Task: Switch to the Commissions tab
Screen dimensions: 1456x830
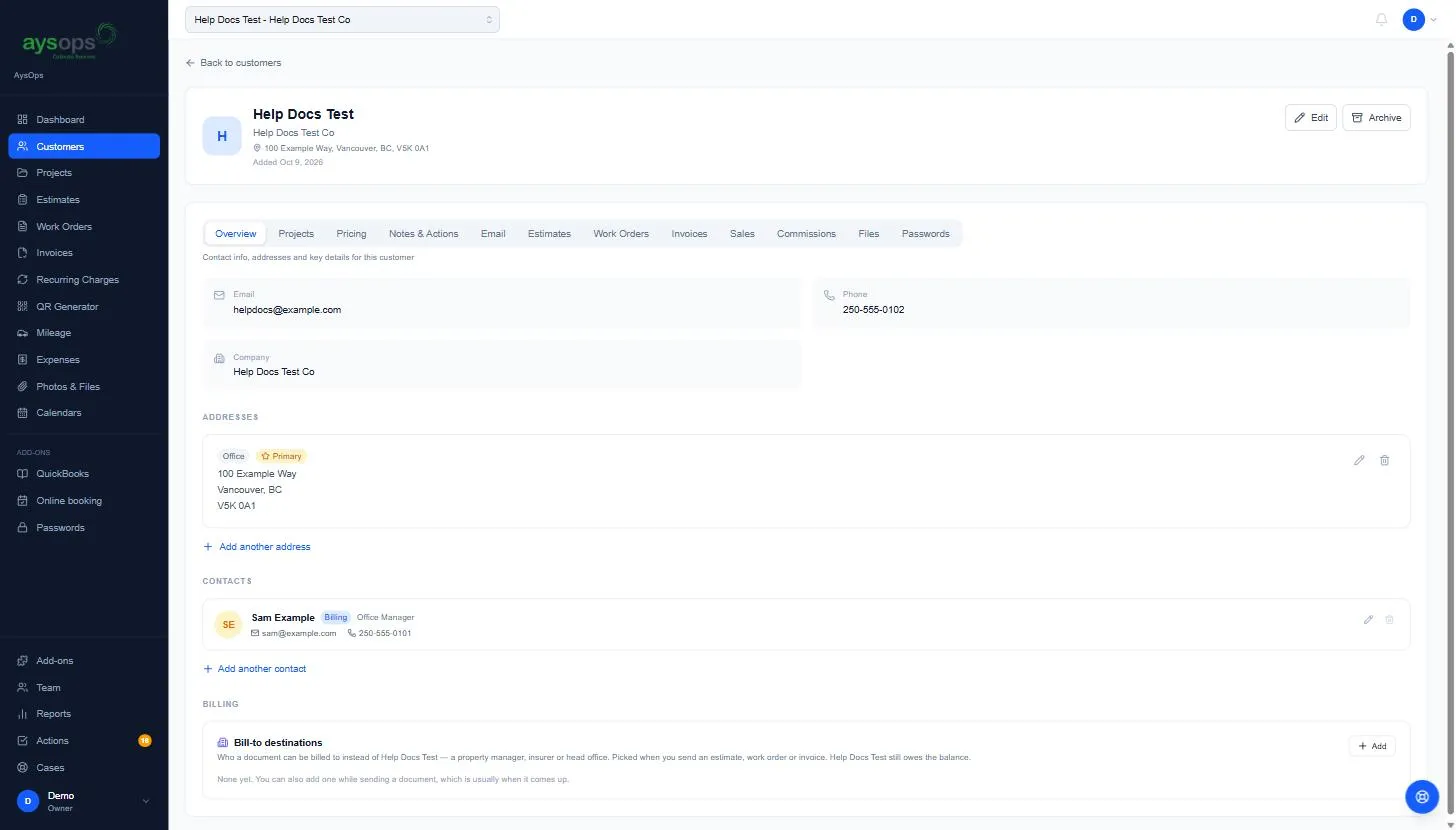Action: [x=806, y=234]
